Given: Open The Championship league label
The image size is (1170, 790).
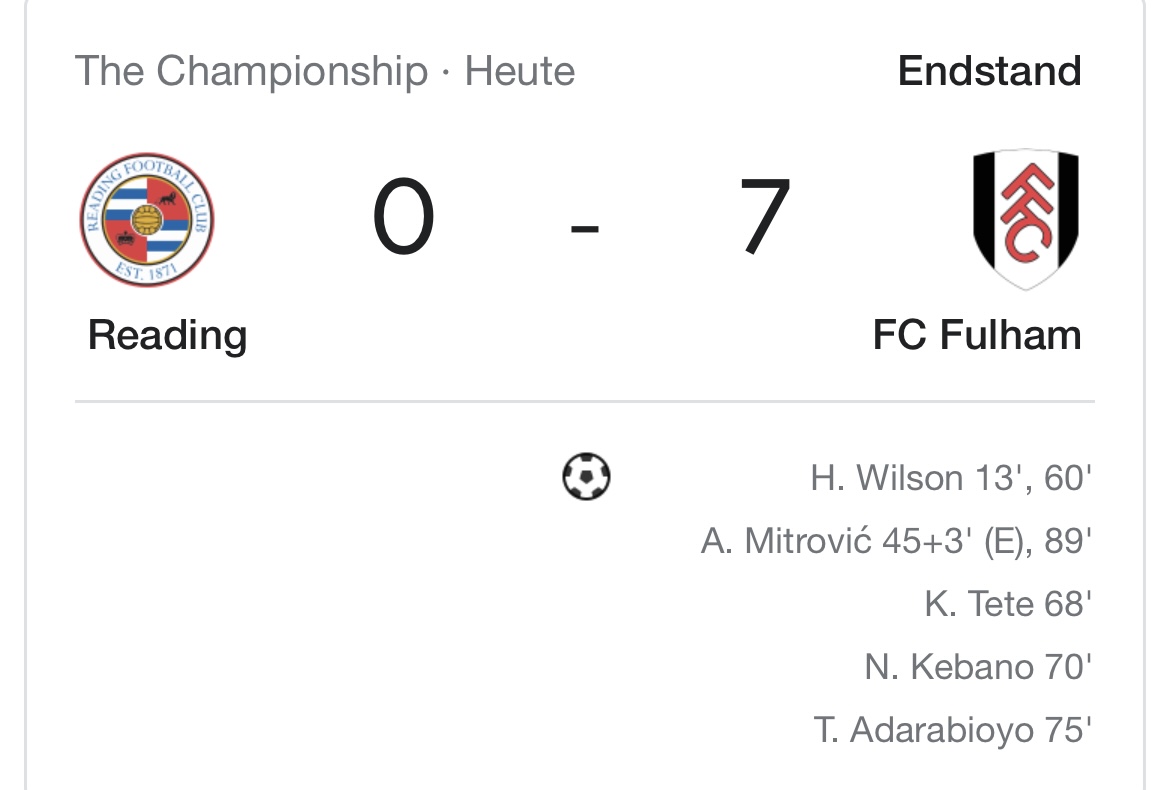Looking at the screenshot, I should [x=250, y=72].
